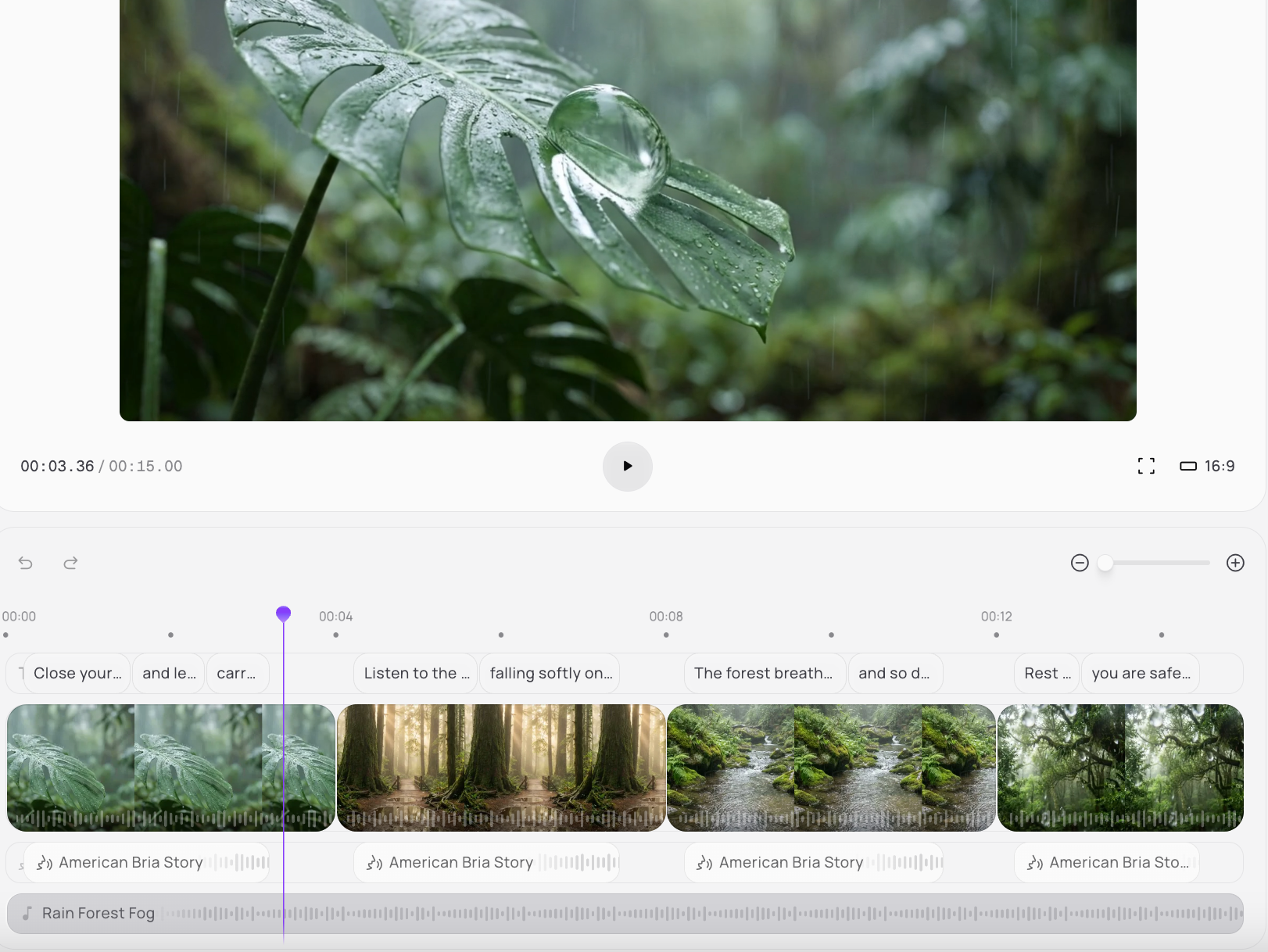The image size is (1268, 952).
Task: Select the 'you are safe...' caption clip
Action: point(1141,673)
